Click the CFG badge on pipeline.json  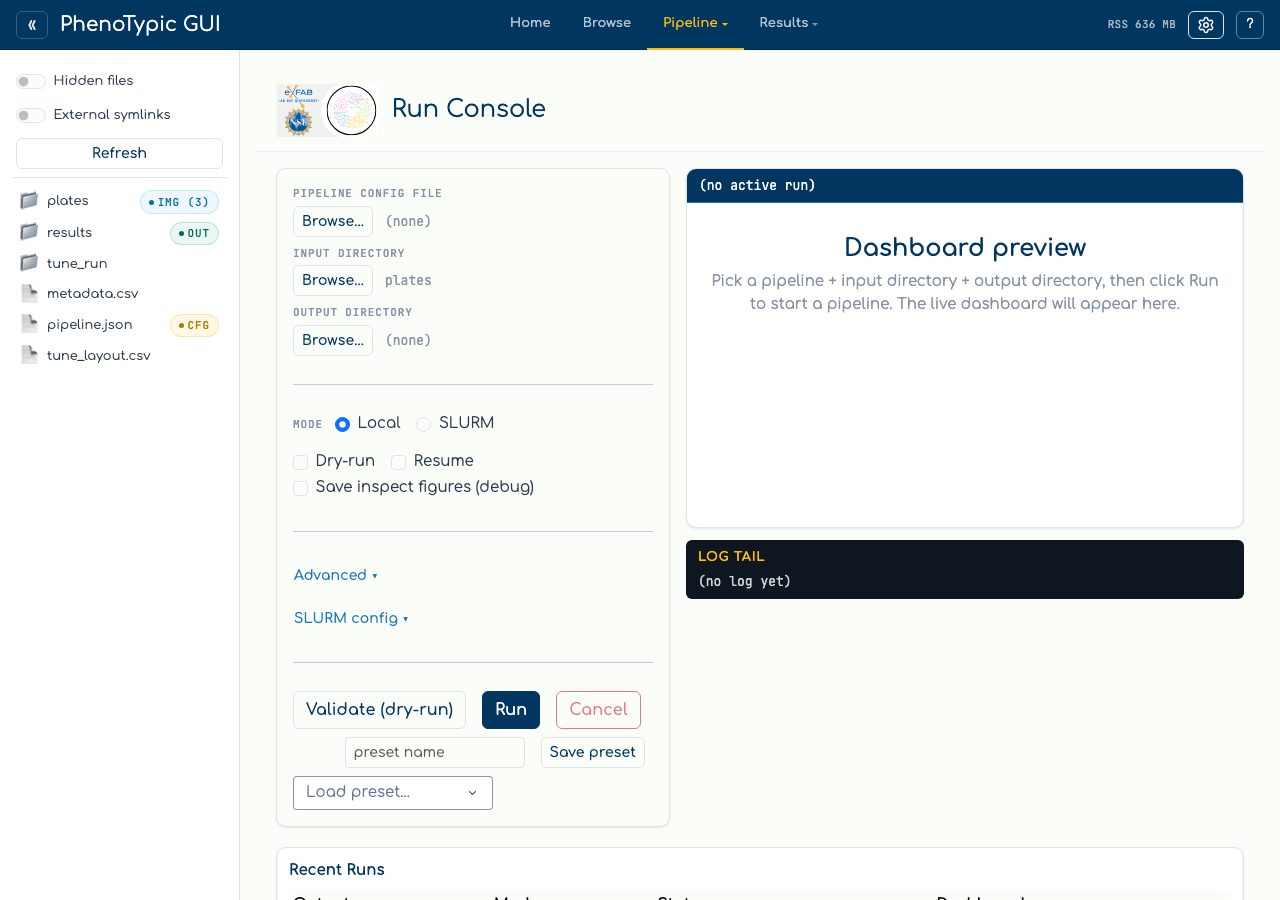tap(194, 325)
